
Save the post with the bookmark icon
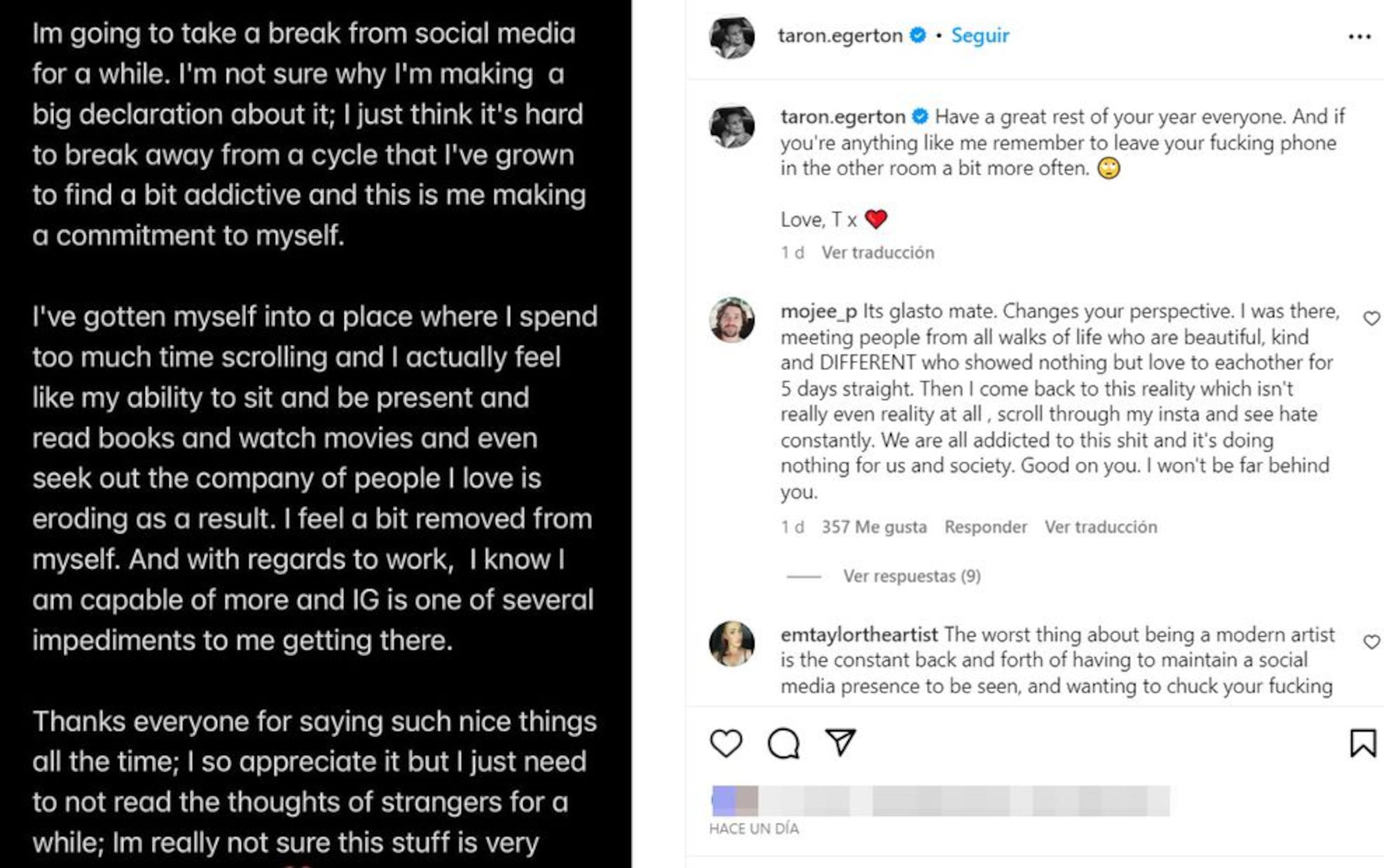[x=1363, y=743]
